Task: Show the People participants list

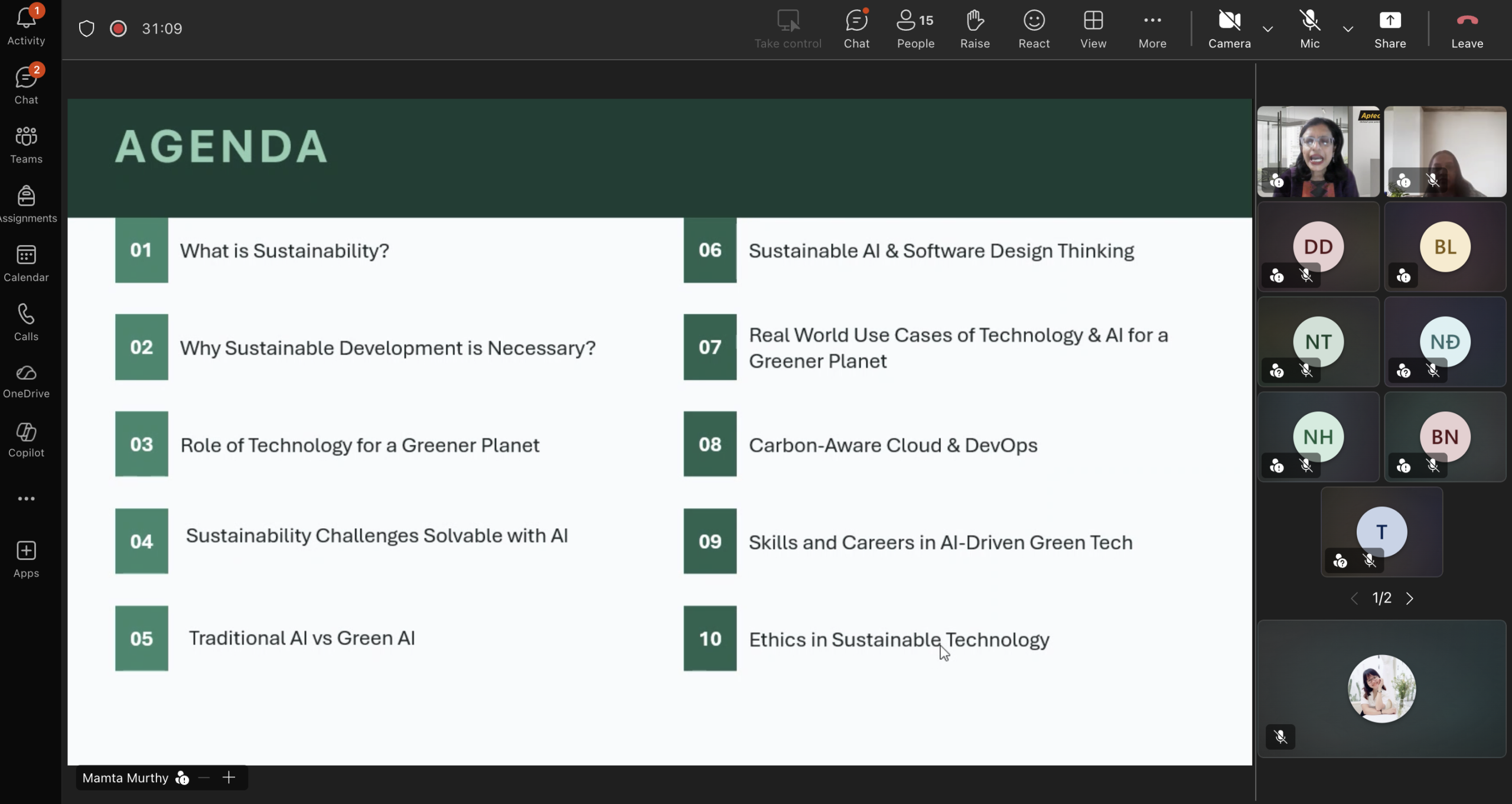Action: (x=915, y=28)
